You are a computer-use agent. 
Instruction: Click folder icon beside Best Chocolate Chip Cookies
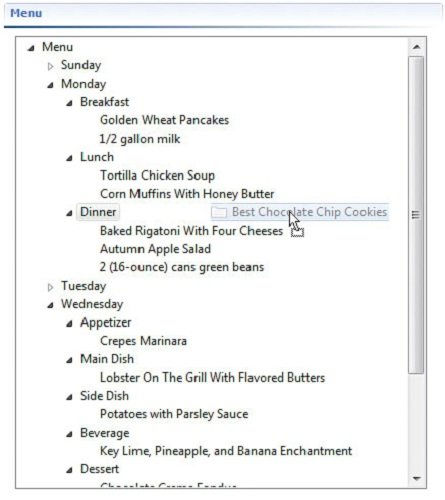click(219, 212)
